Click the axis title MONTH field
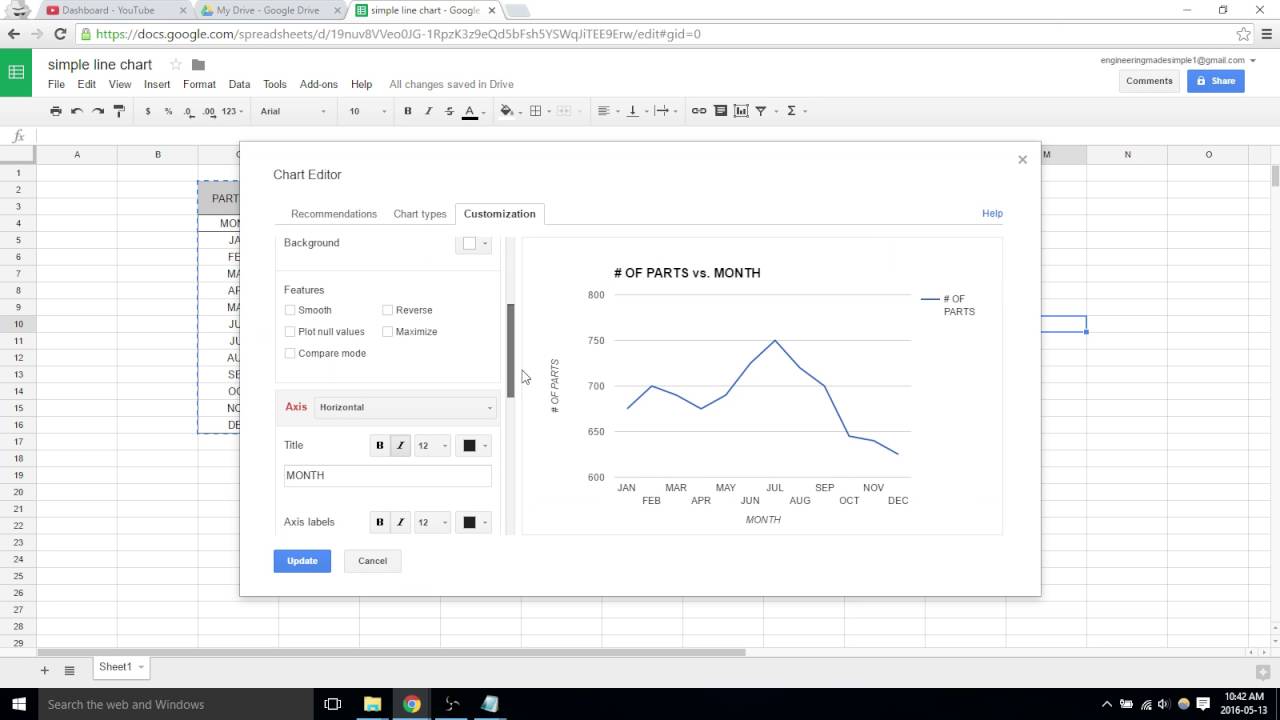 (x=388, y=476)
